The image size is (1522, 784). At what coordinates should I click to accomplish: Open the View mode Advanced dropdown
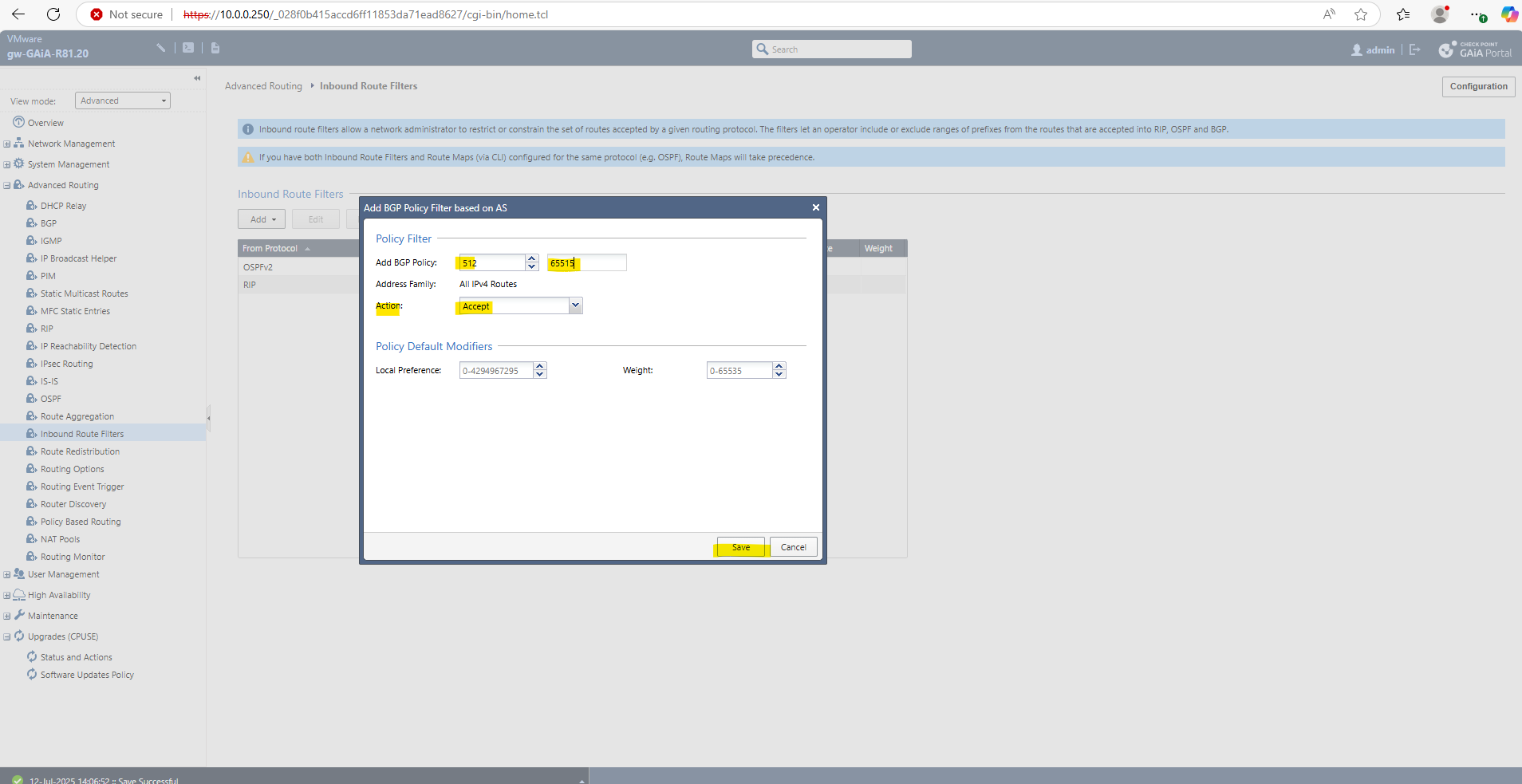click(x=123, y=100)
